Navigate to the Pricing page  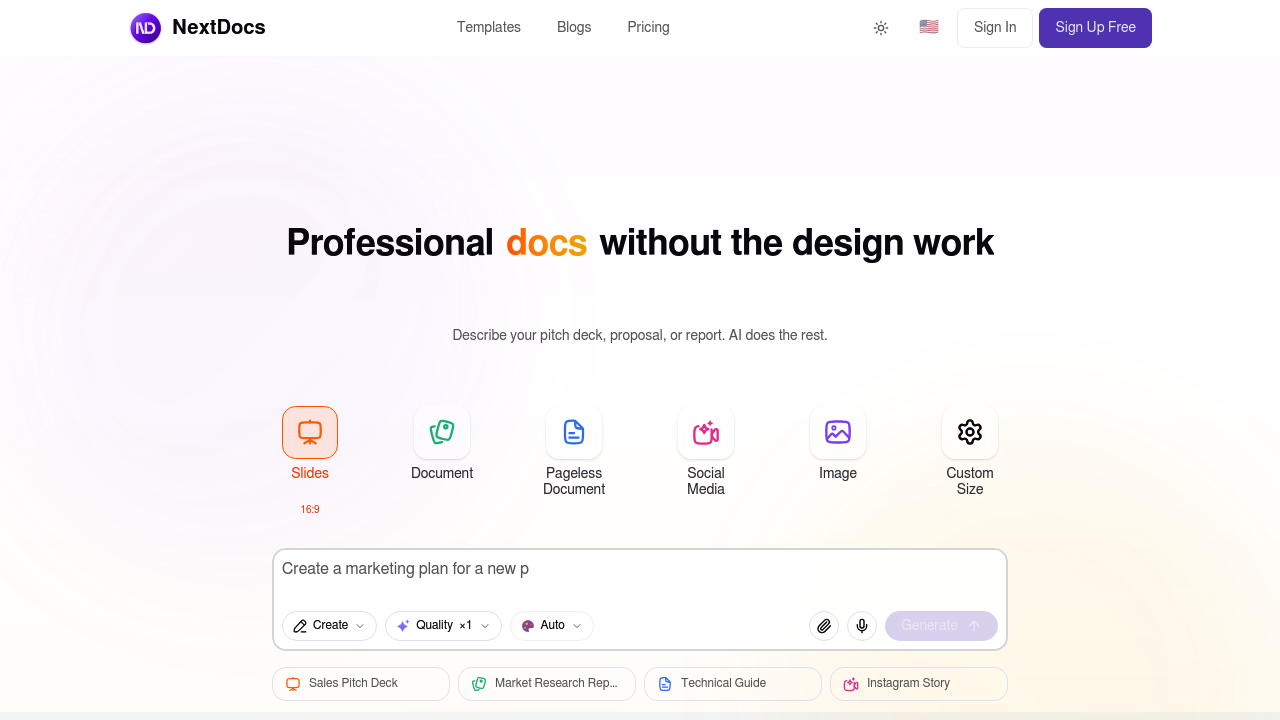click(648, 27)
